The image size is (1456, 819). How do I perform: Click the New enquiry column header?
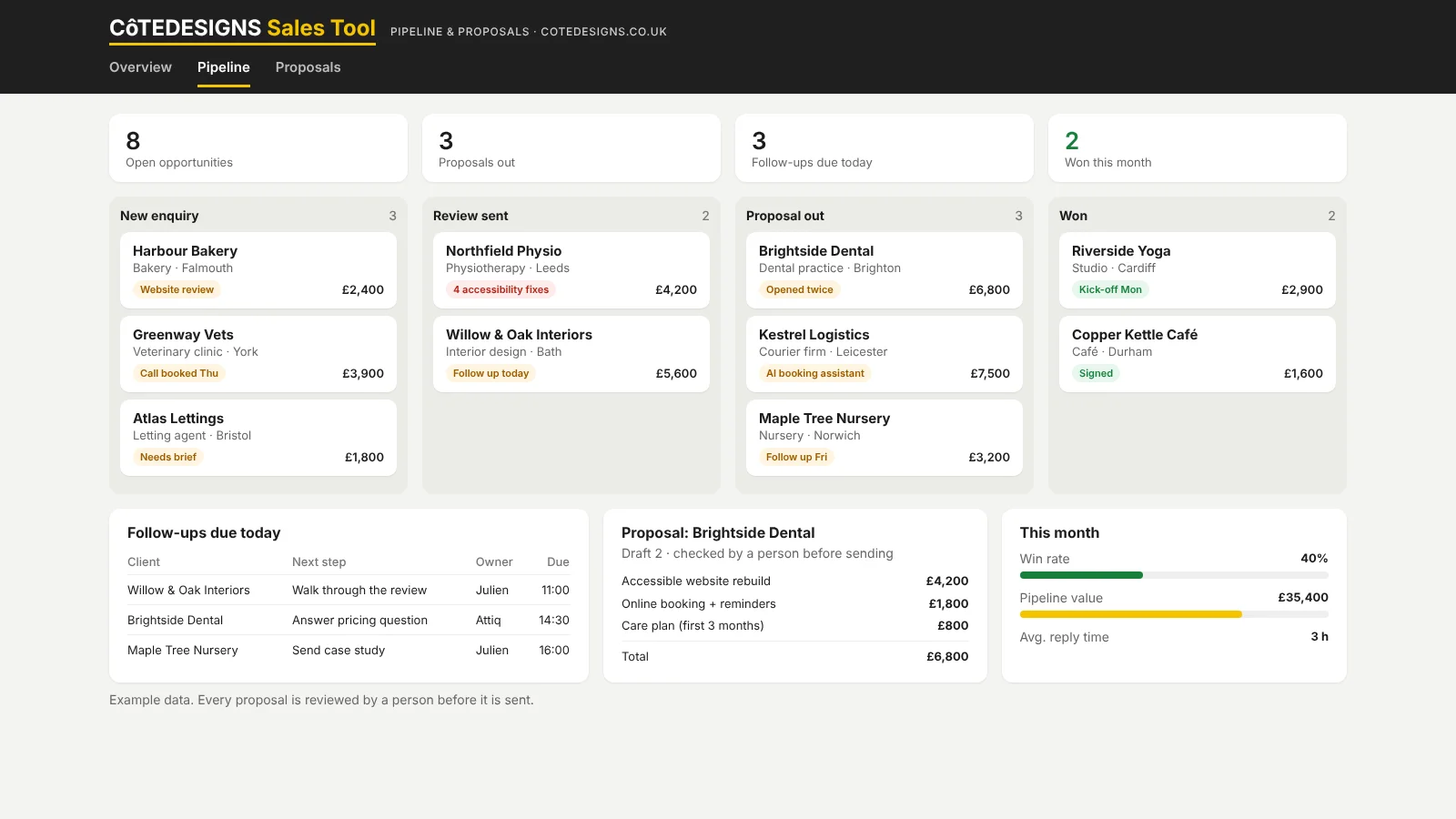click(159, 216)
